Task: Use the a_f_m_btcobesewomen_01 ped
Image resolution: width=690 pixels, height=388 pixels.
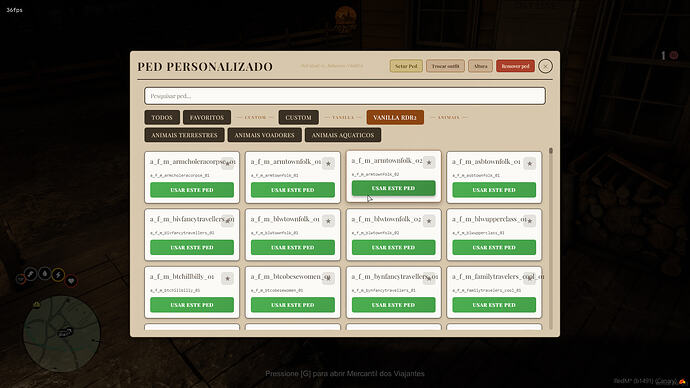Action: (293, 305)
